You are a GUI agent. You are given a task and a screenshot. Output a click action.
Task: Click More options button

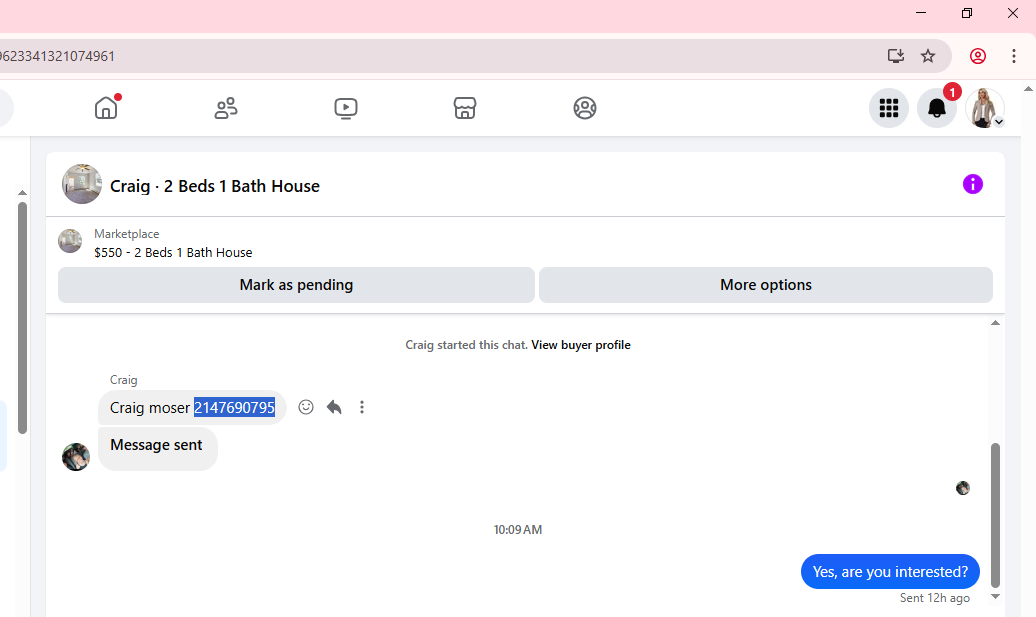pos(766,285)
